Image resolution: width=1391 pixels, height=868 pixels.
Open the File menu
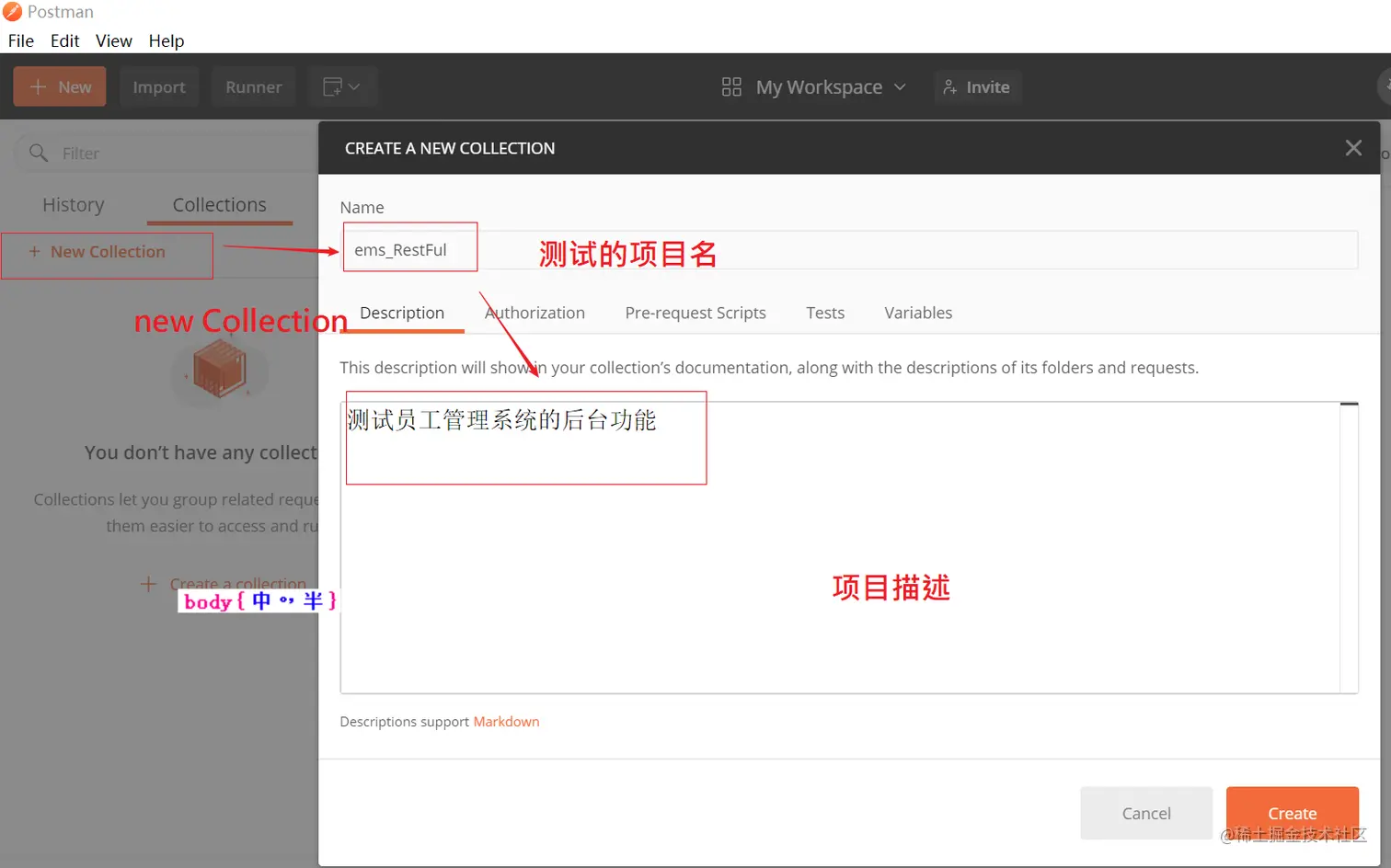tap(21, 40)
